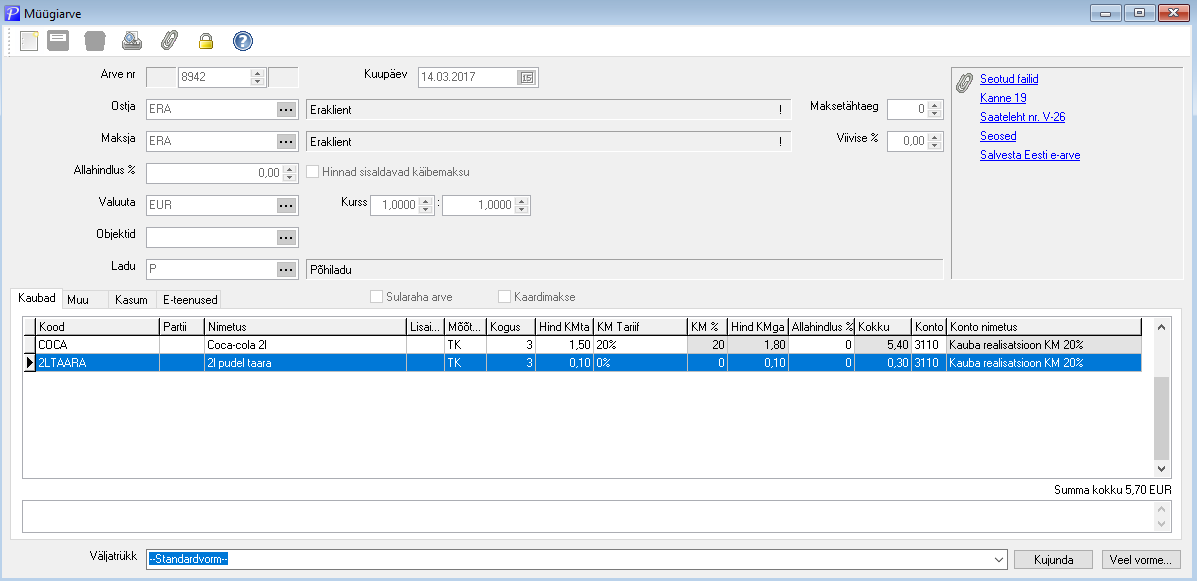
Task: Select the COCA code cell
Action: (97, 345)
